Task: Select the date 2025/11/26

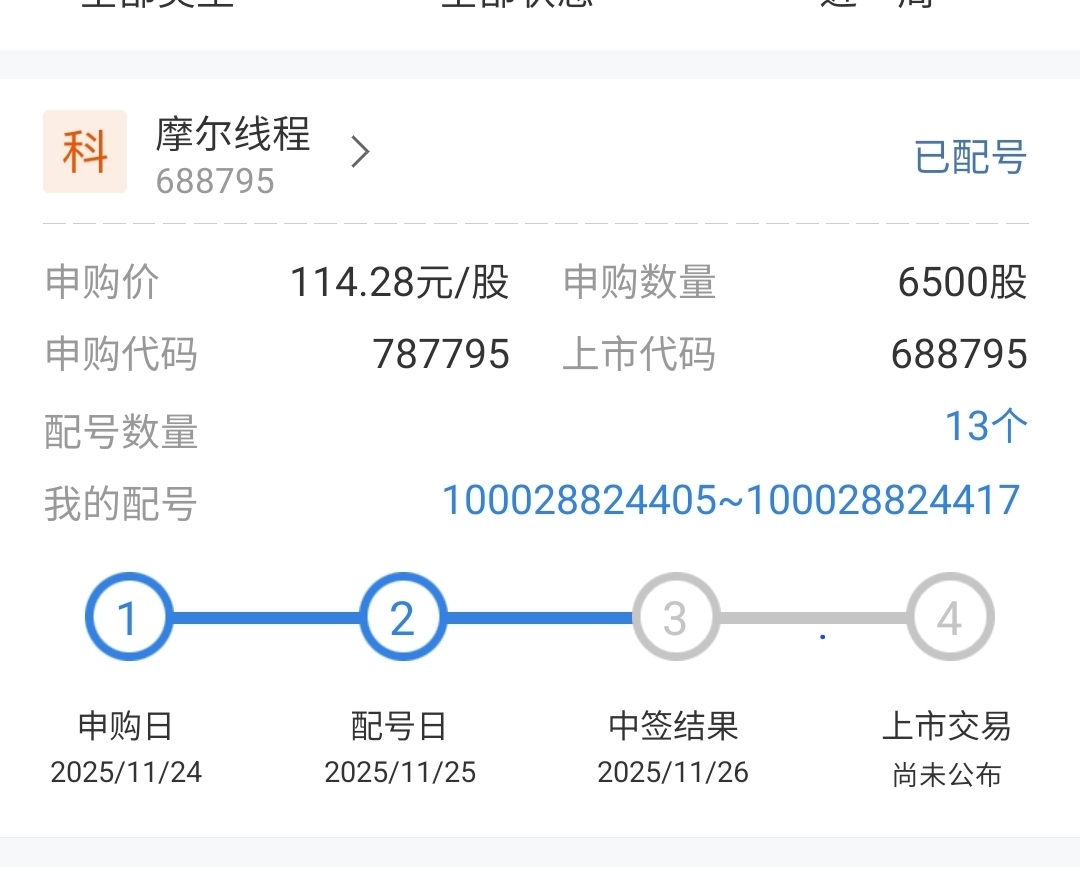Action: click(673, 772)
